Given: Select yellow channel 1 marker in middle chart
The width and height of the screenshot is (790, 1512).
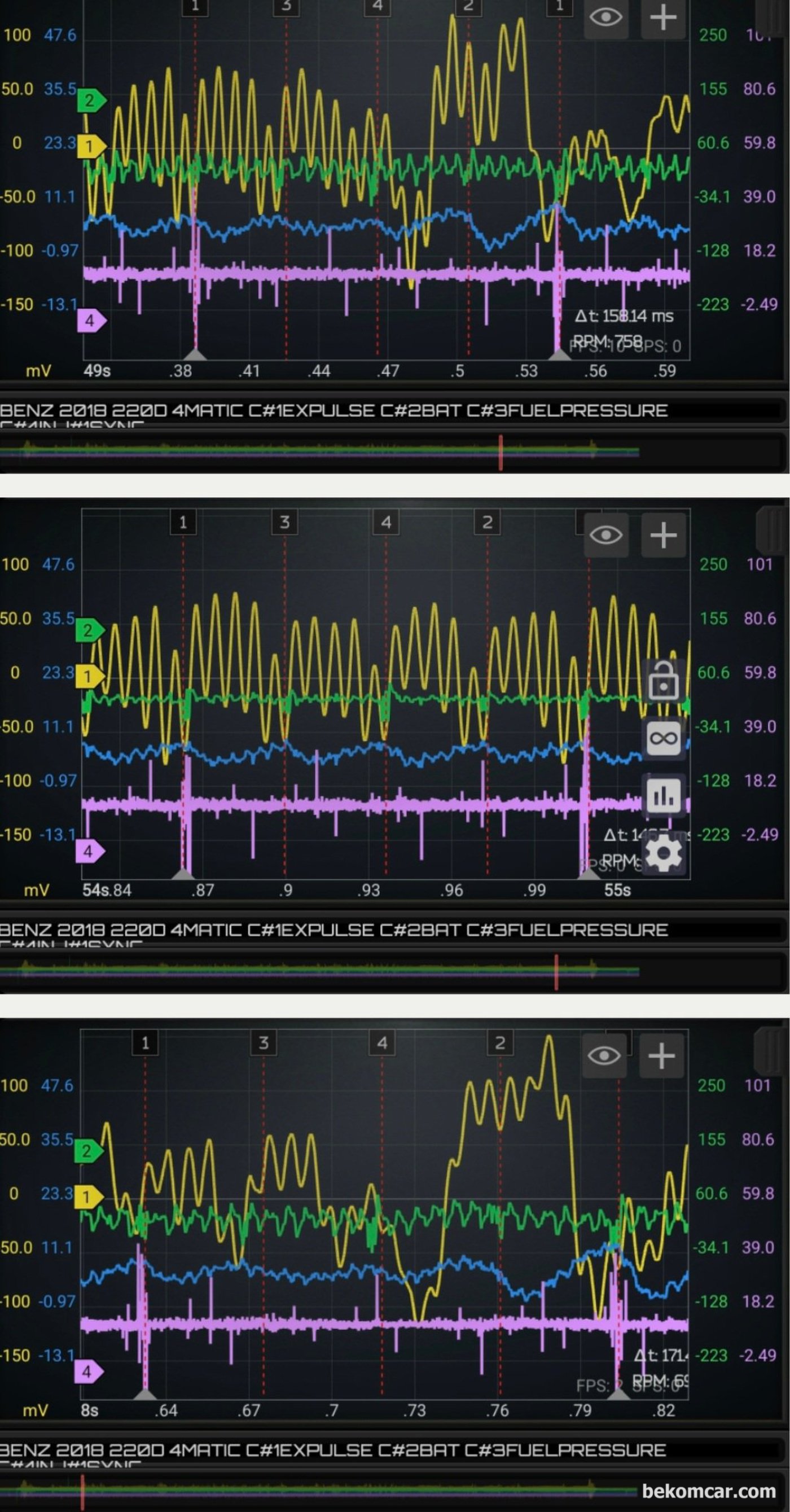Looking at the screenshot, I should (89, 676).
